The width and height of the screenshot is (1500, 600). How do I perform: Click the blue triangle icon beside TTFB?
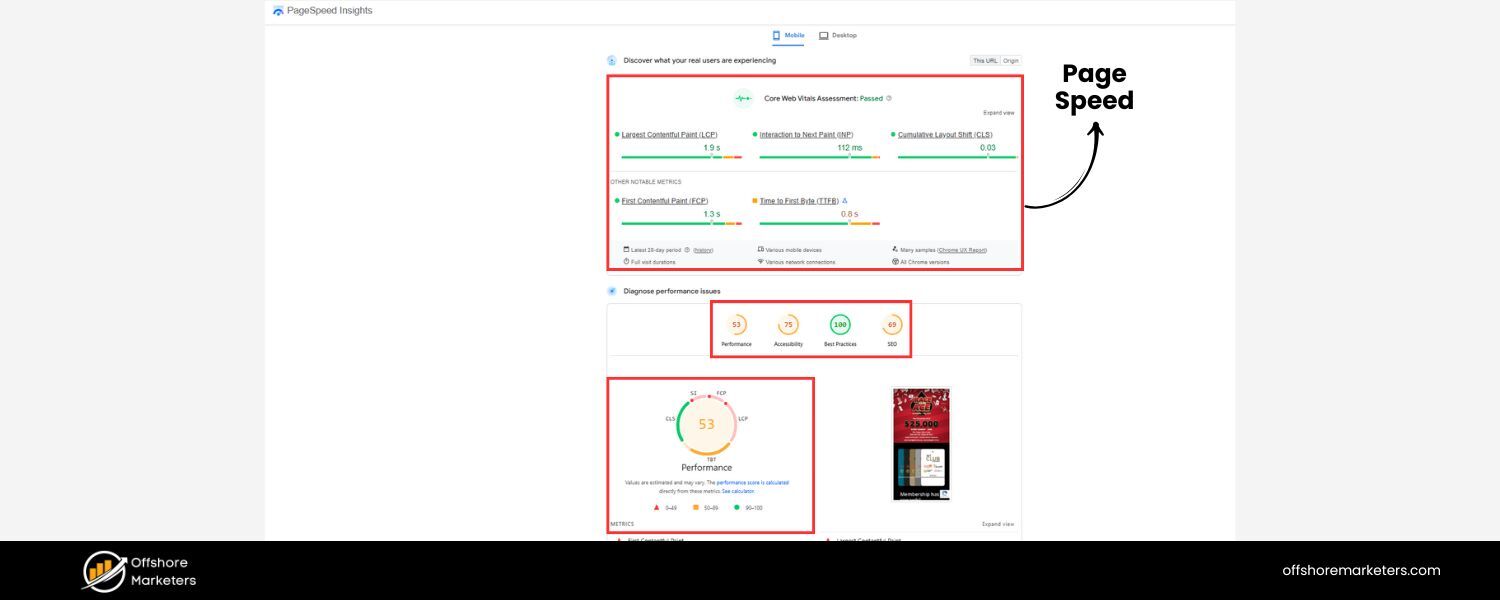(844, 200)
